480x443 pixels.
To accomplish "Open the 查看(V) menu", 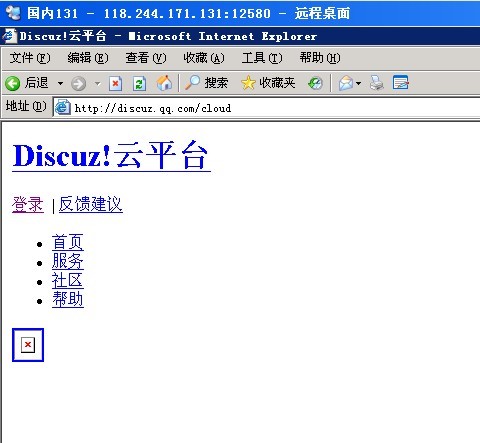I will click(x=146, y=58).
